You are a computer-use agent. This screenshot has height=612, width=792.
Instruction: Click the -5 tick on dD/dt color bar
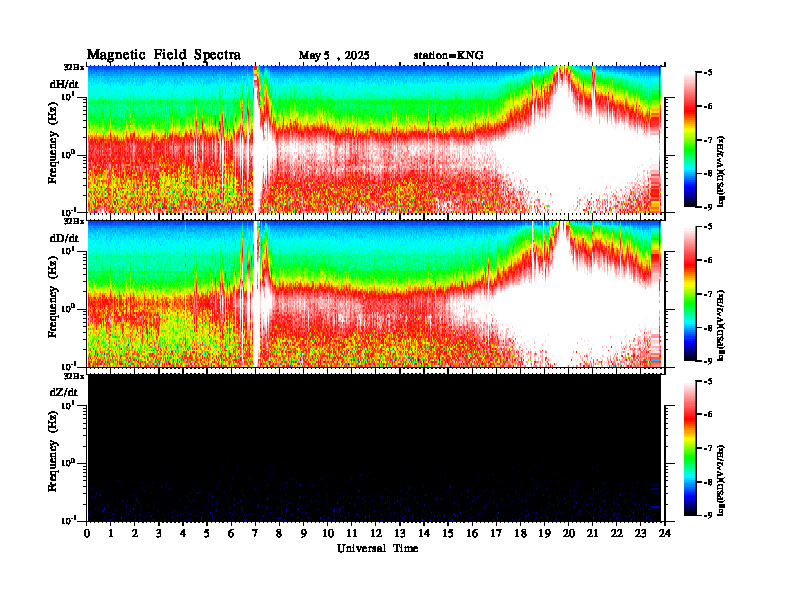708,227
